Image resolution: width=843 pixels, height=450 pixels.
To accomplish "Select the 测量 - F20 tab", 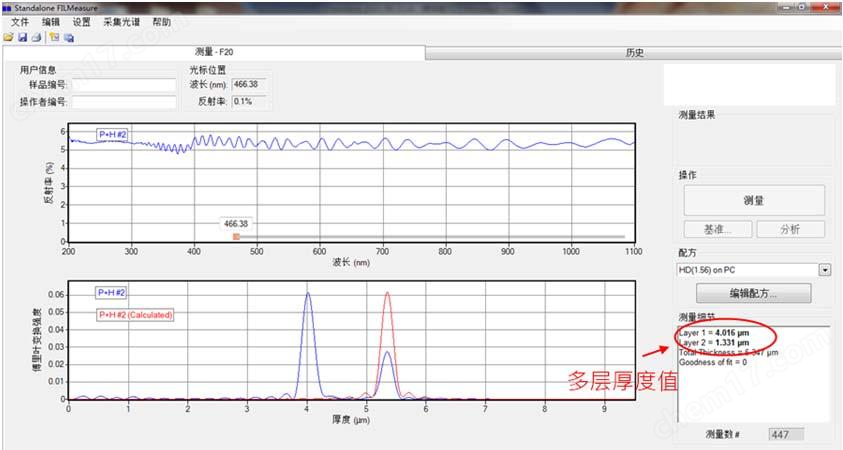I will point(213,53).
